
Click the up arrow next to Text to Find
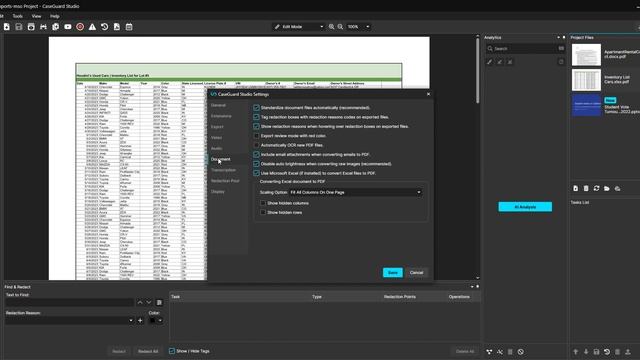click(140, 302)
